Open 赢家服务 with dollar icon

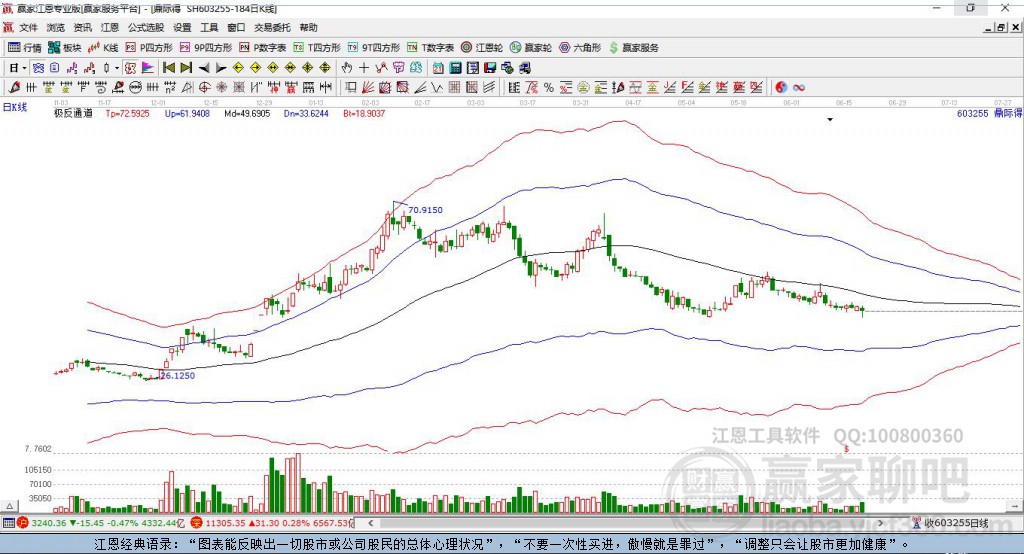pyautogui.click(x=633, y=48)
